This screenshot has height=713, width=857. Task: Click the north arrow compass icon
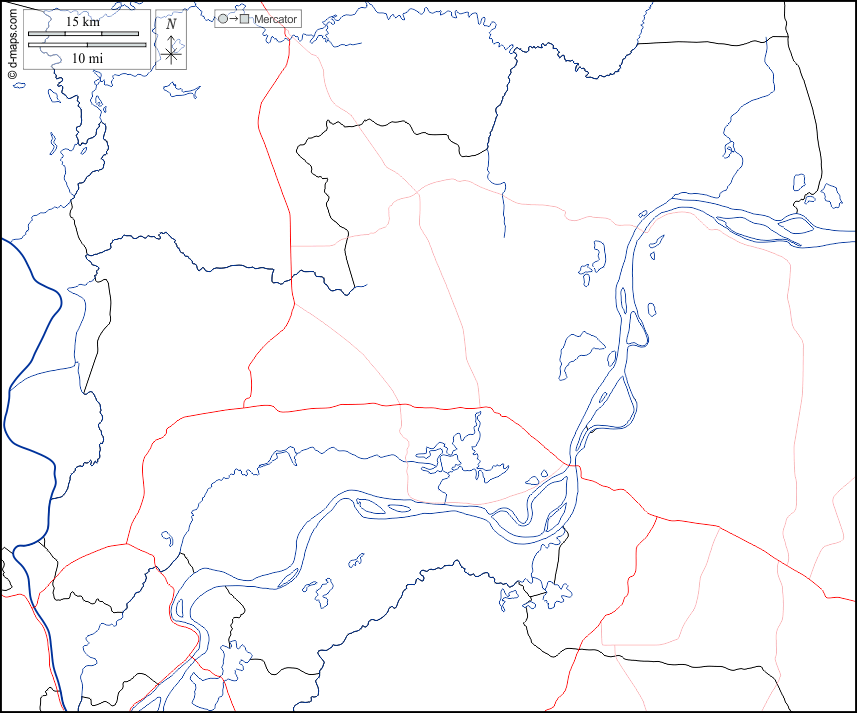pyautogui.click(x=171, y=40)
